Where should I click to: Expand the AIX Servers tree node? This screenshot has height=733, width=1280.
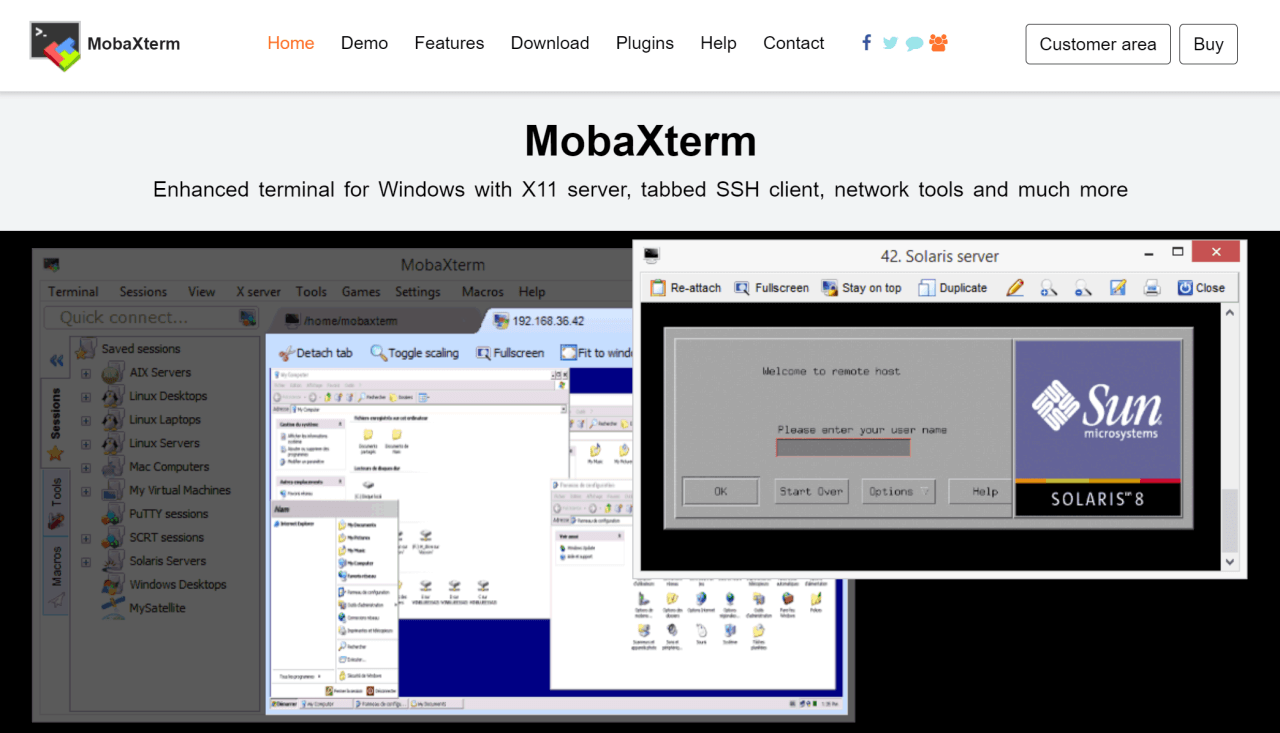click(x=86, y=373)
